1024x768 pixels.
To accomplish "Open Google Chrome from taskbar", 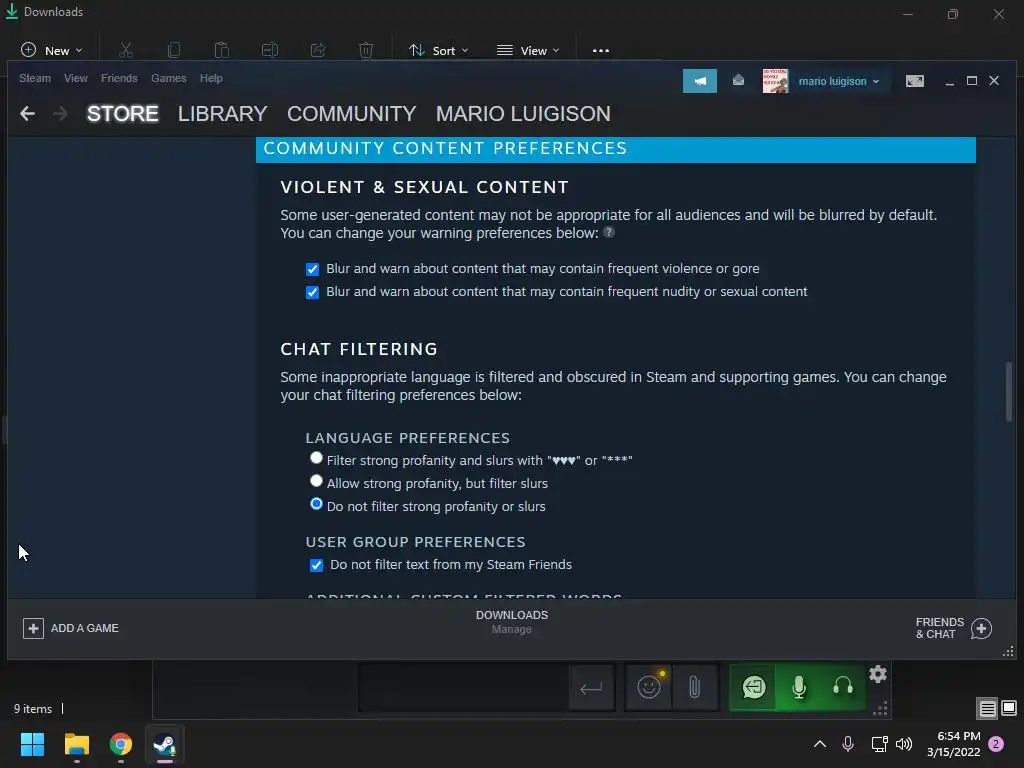I will point(121,744).
